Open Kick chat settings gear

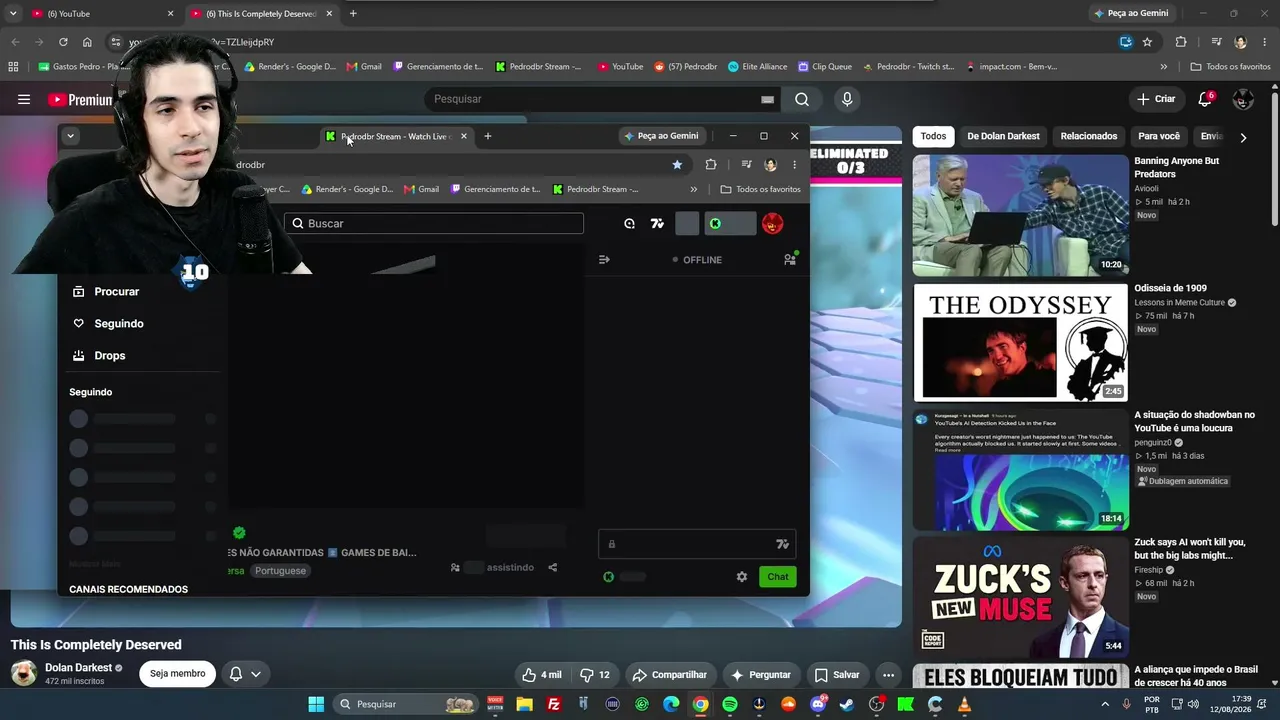point(742,576)
